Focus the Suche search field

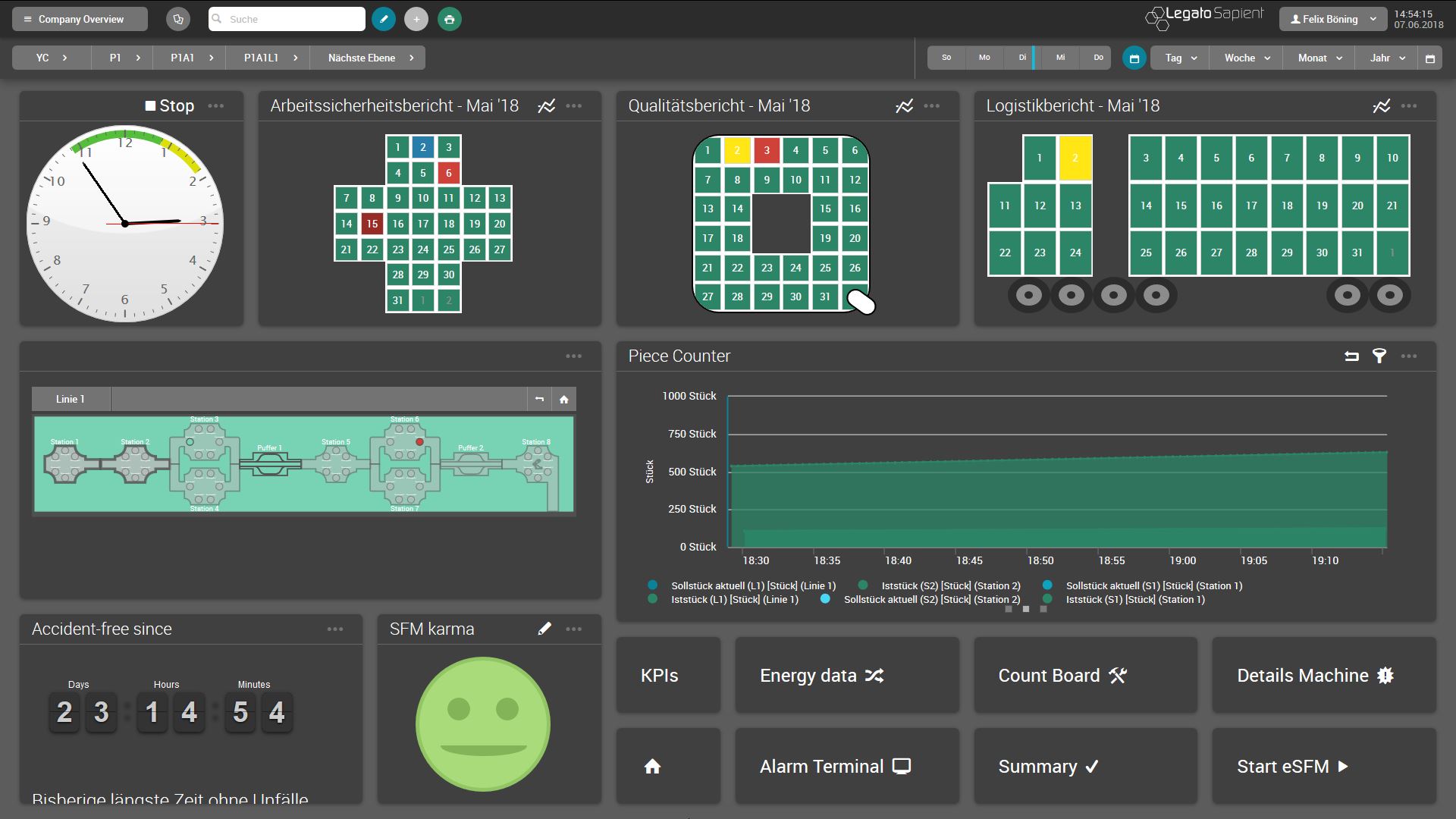287,19
